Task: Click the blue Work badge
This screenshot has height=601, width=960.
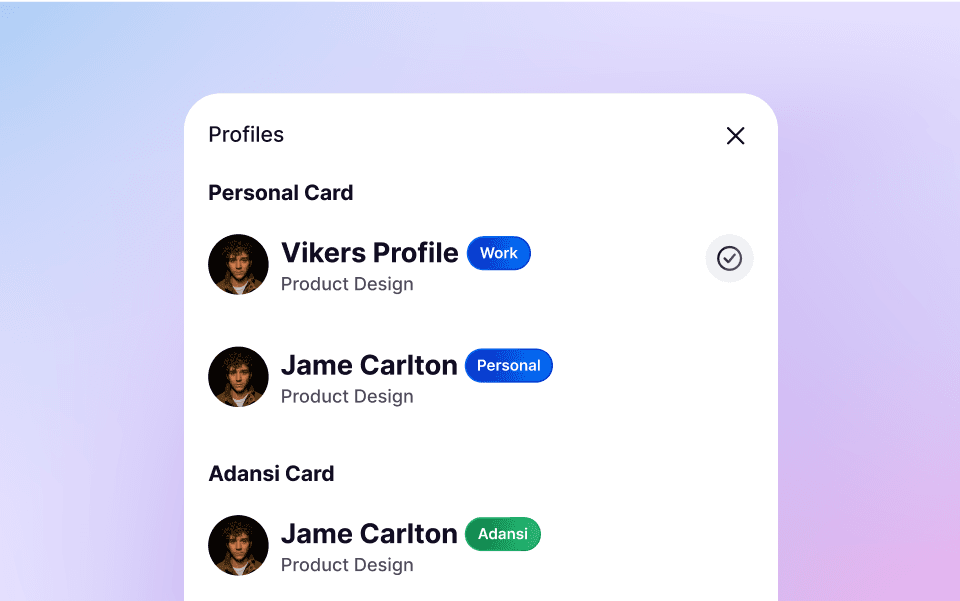Action: pyautogui.click(x=498, y=253)
